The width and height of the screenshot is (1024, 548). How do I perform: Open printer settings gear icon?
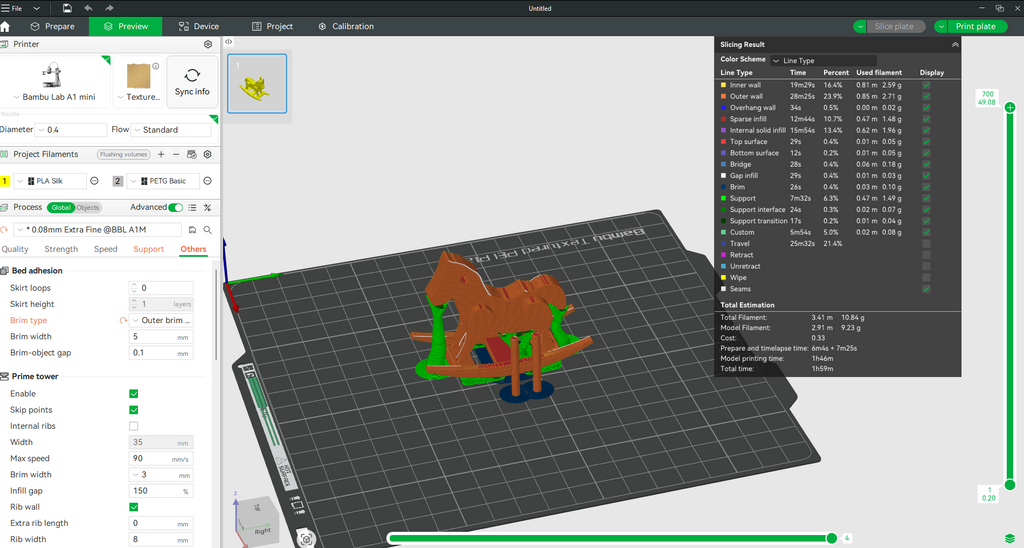[208, 44]
